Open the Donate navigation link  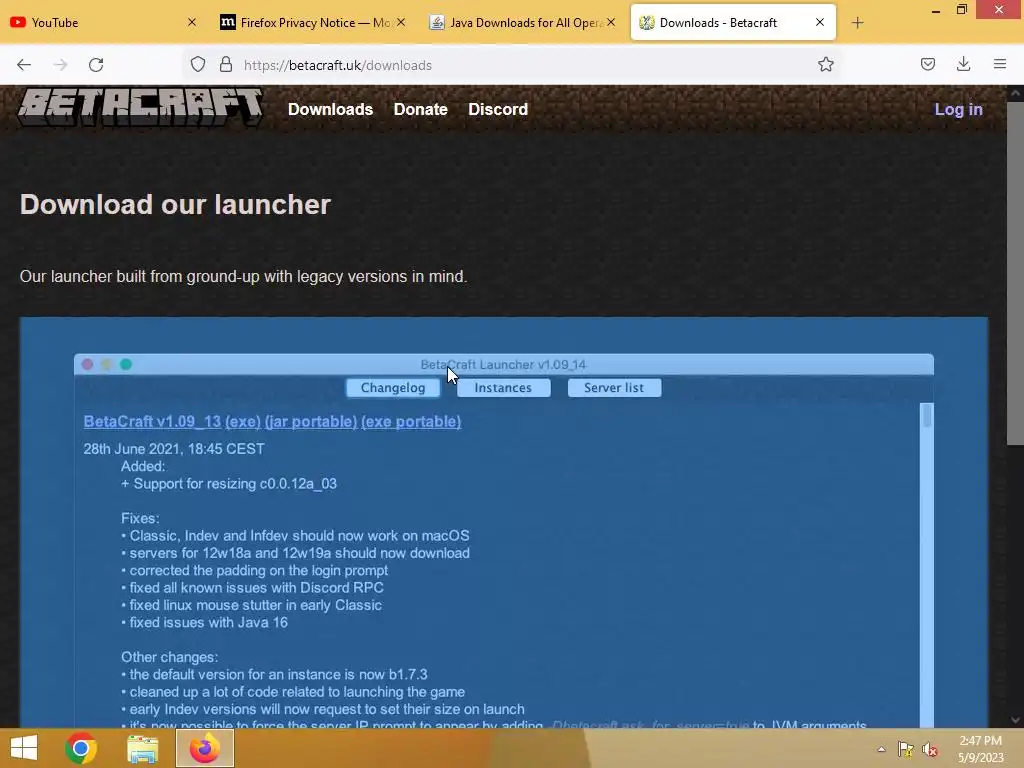pyautogui.click(x=421, y=109)
